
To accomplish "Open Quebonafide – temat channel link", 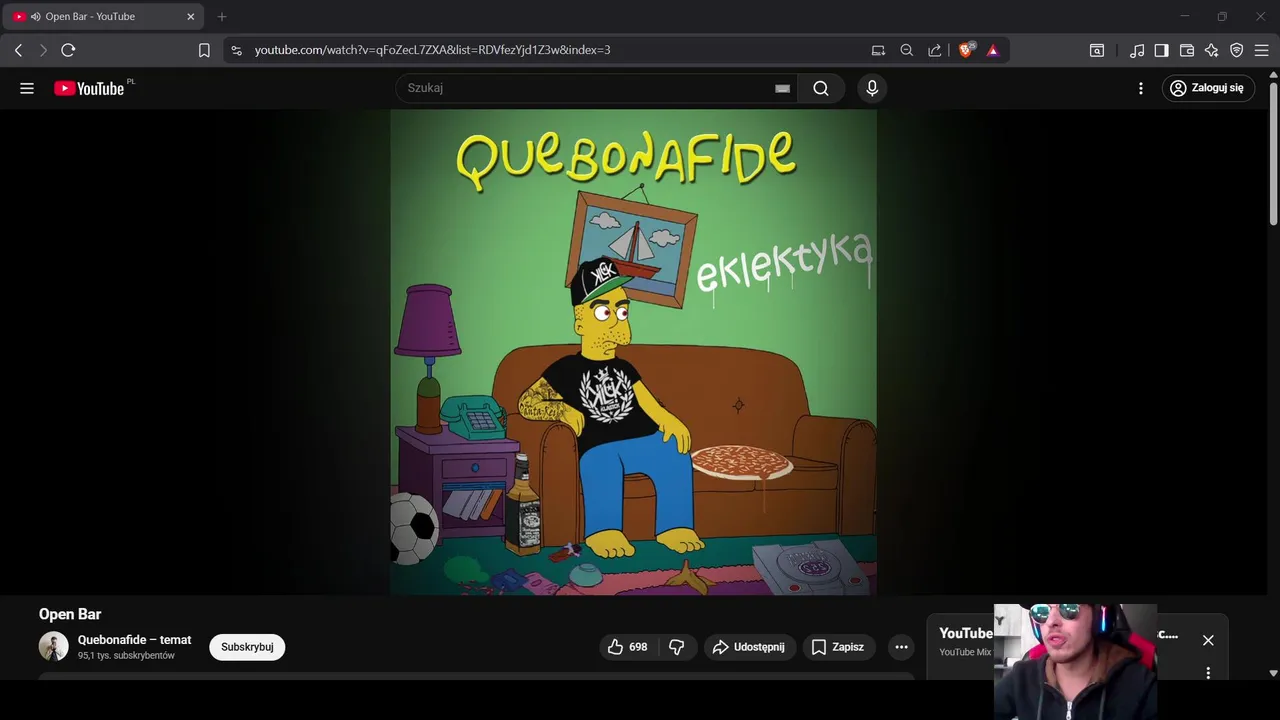I will (134, 640).
